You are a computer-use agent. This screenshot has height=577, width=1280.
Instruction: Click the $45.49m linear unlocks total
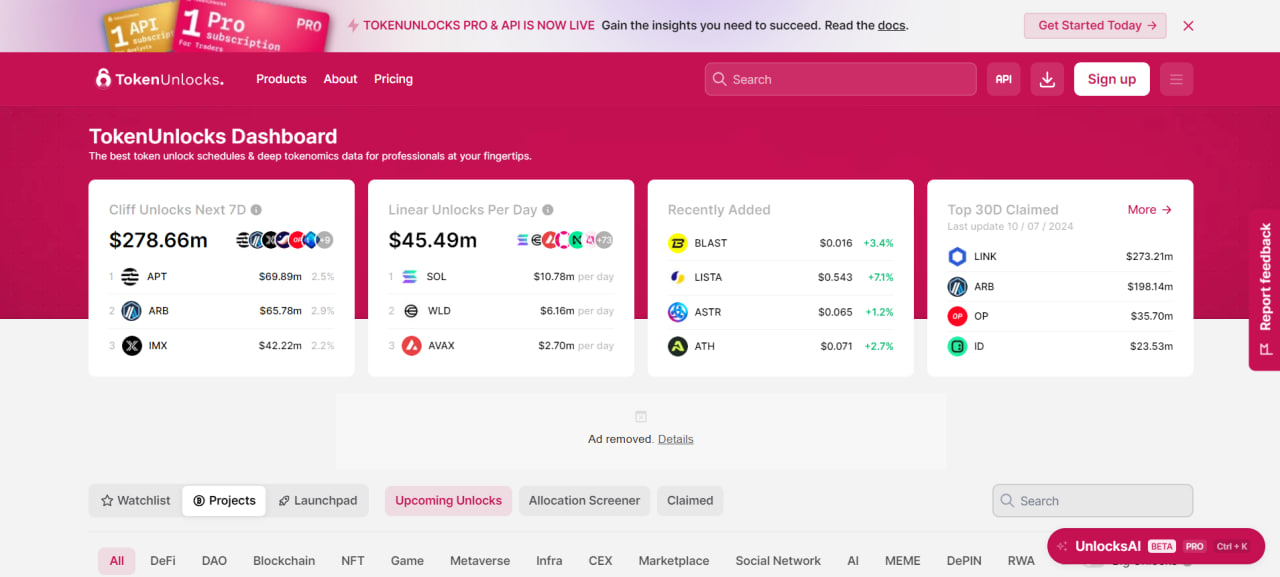coord(433,240)
